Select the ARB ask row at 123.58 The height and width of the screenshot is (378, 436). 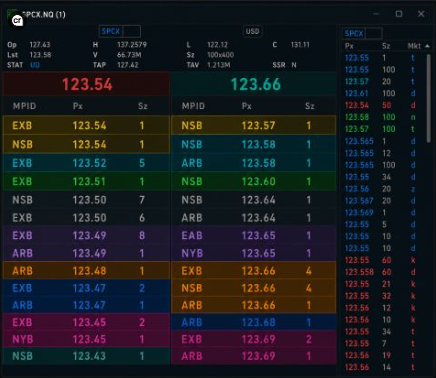pyautogui.click(x=254, y=163)
